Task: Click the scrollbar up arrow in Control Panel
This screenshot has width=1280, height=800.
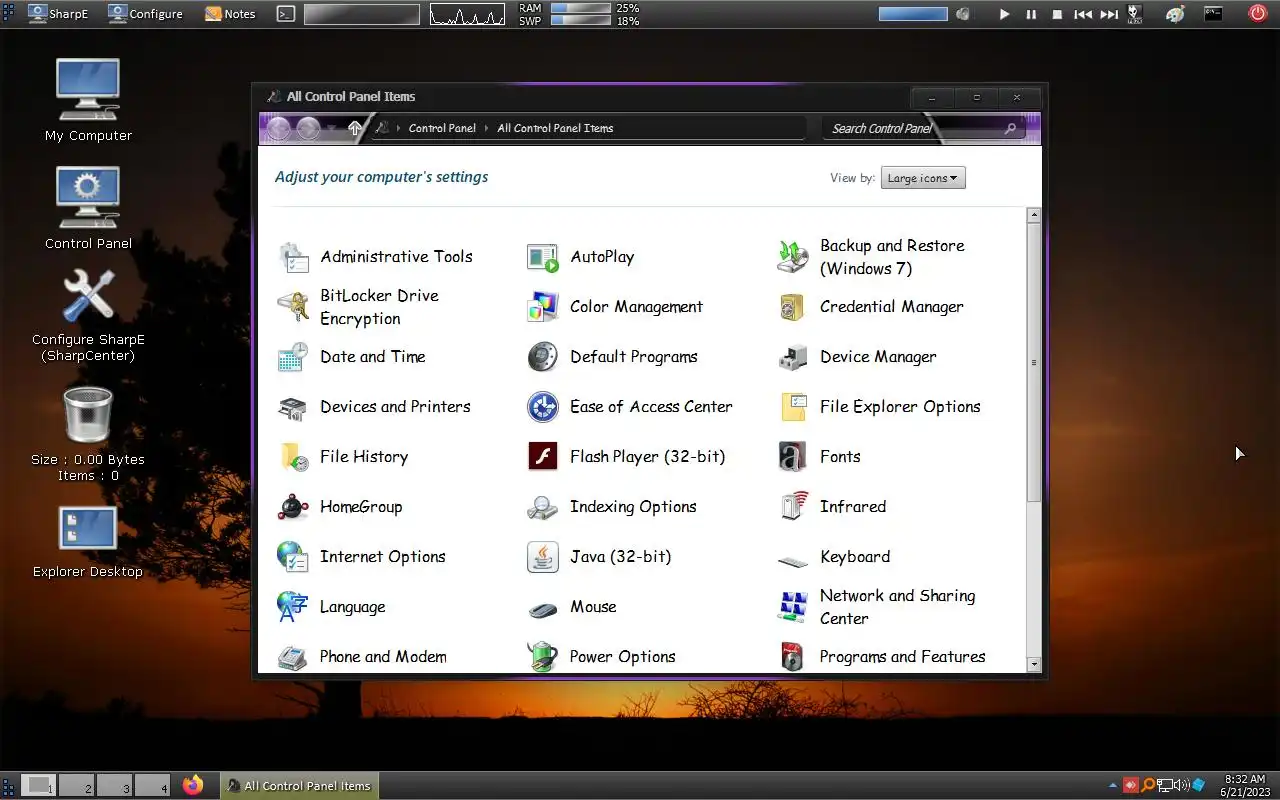Action: [1034, 215]
